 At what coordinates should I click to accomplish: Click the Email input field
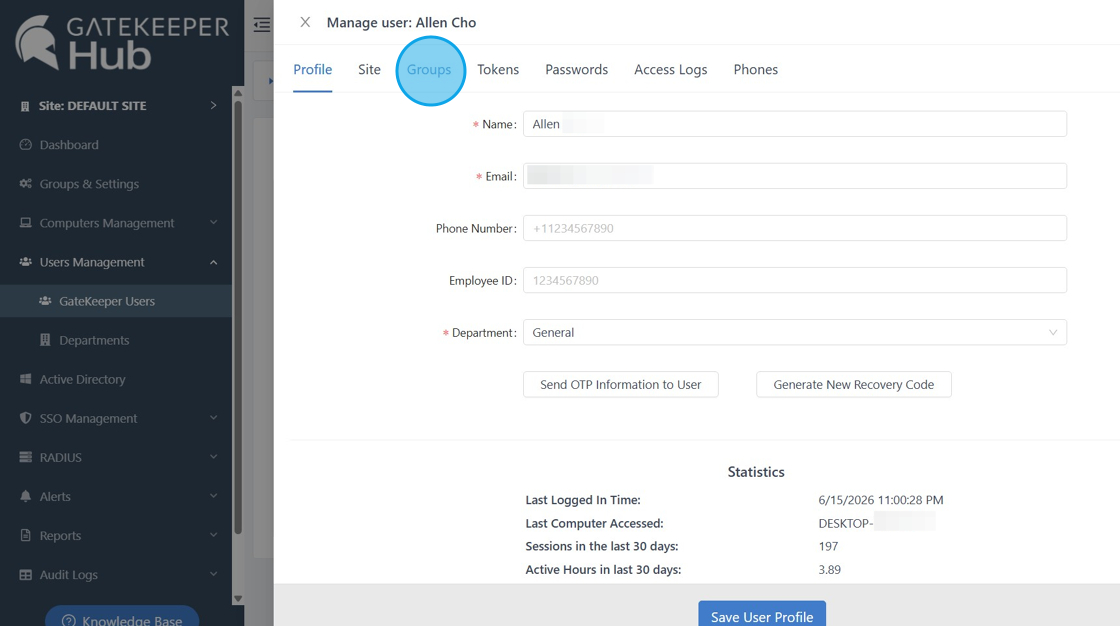pyautogui.click(x=795, y=176)
